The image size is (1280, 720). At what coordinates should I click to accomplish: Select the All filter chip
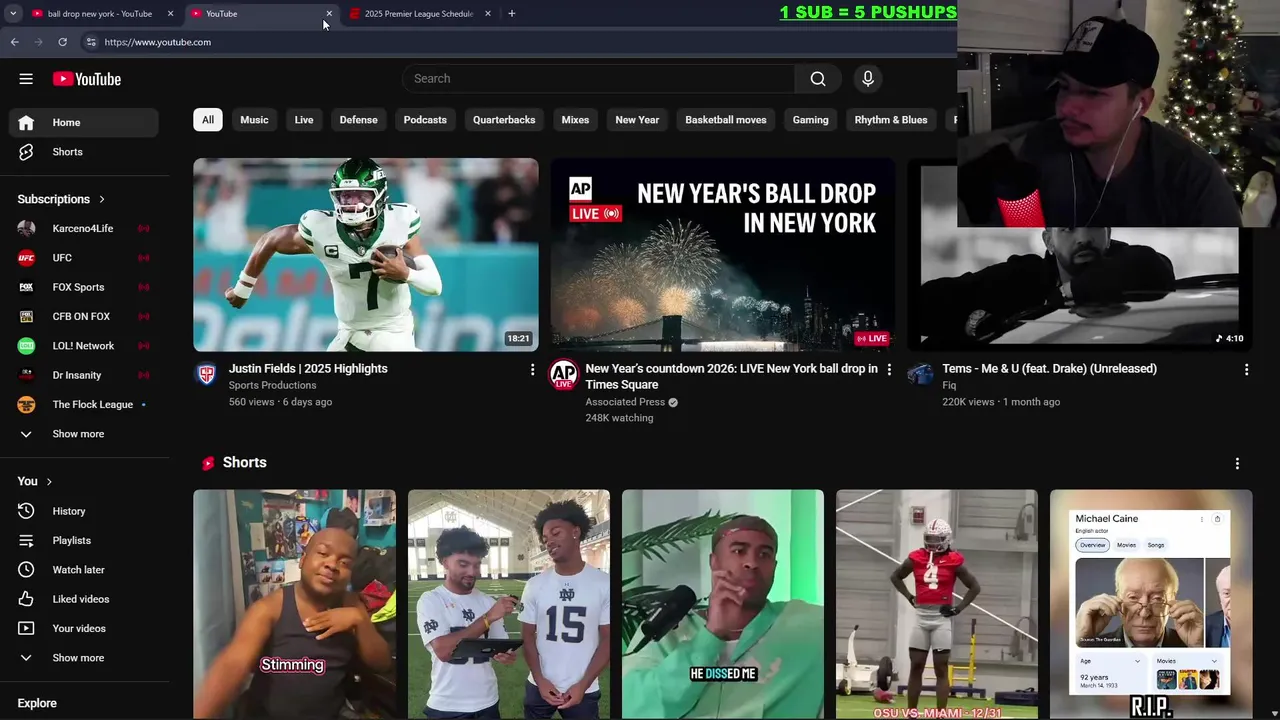(208, 120)
